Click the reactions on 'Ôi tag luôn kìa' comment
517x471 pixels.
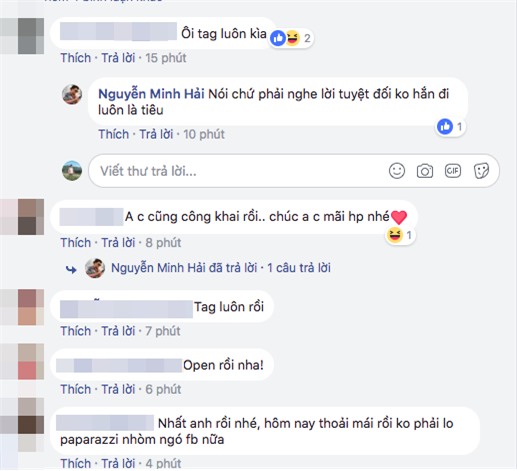click(291, 39)
